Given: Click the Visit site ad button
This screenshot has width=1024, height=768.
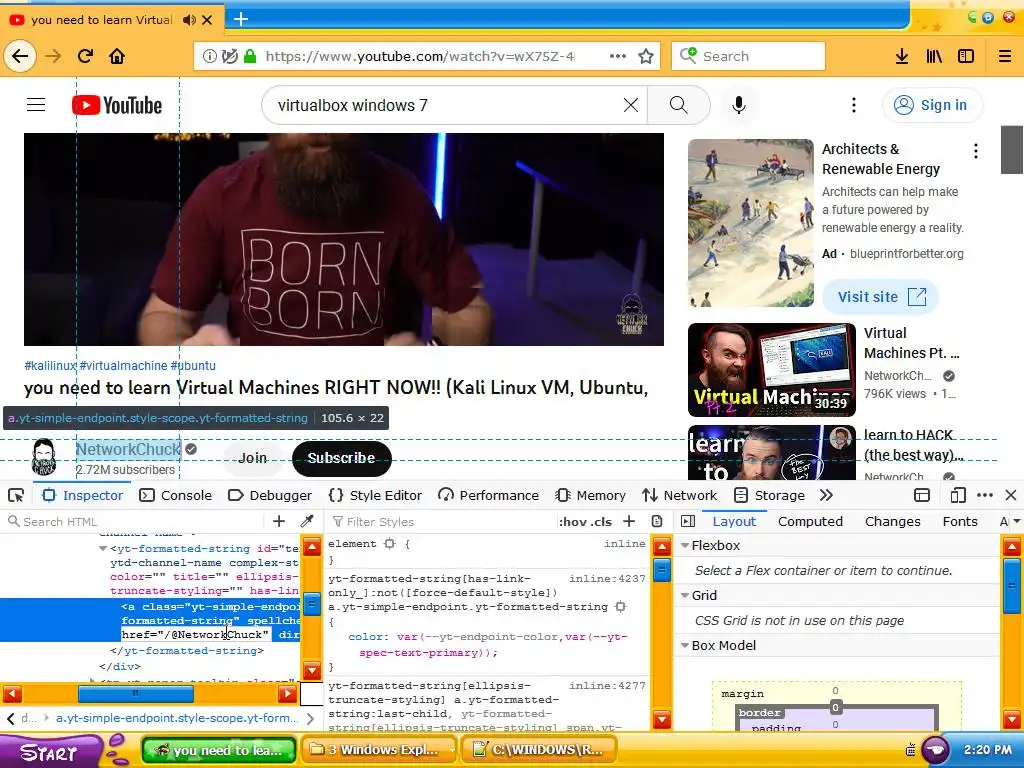Looking at the screenshot, I should pos(881,296).
